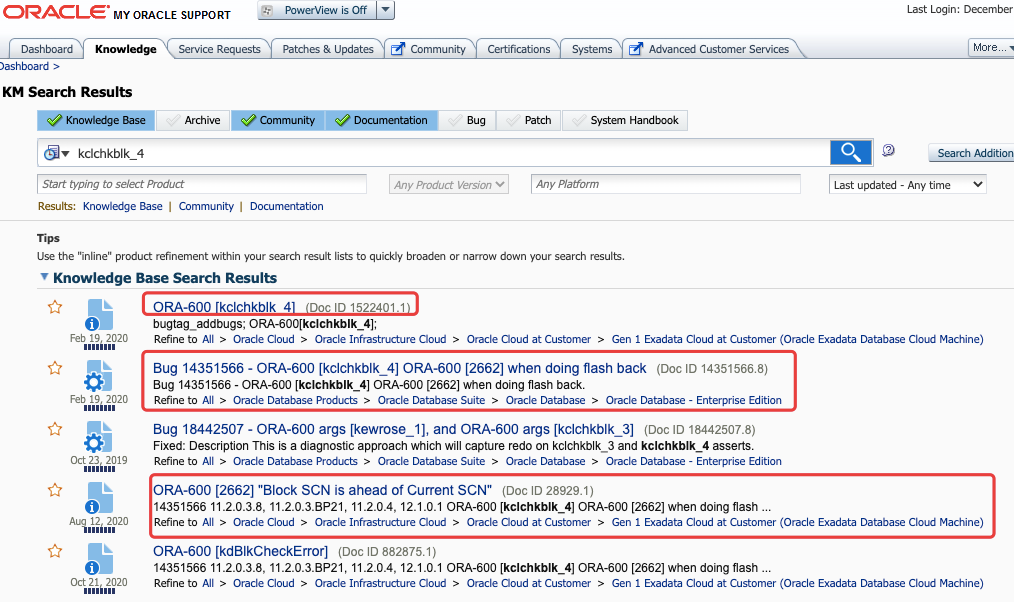The width and height of the screenshot is (1014, 602).
Task: Toggle Documentation source filter
Action: pos(382,120)
